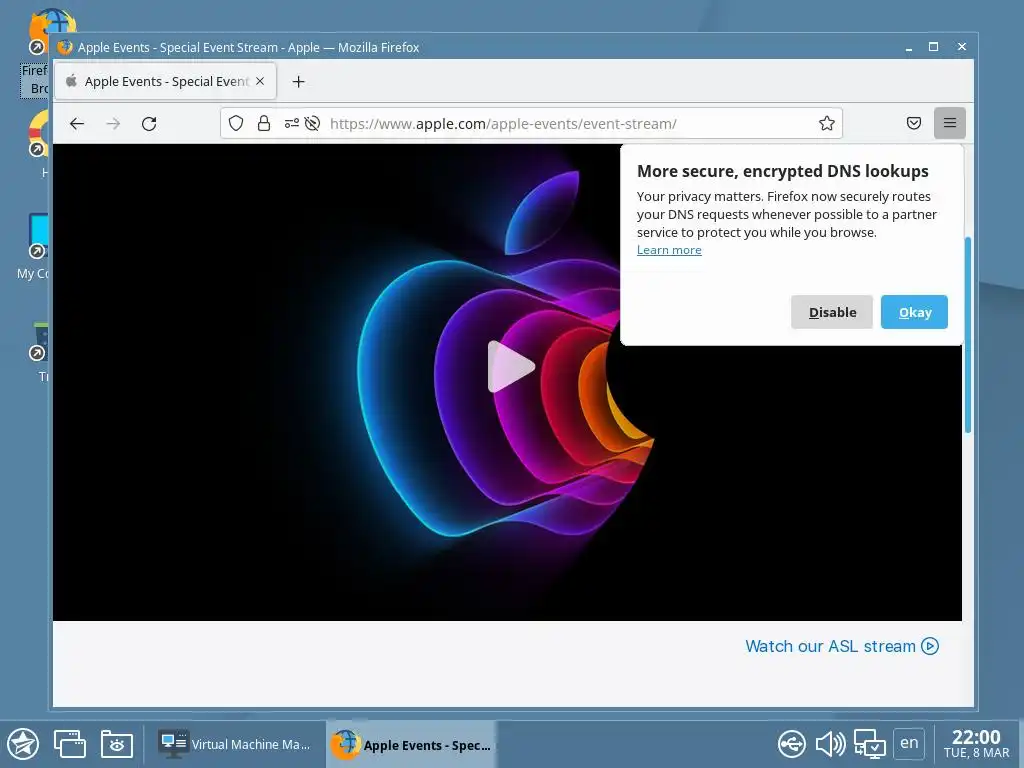Click the Firefox logo in the title bar

tap(65, 47)
